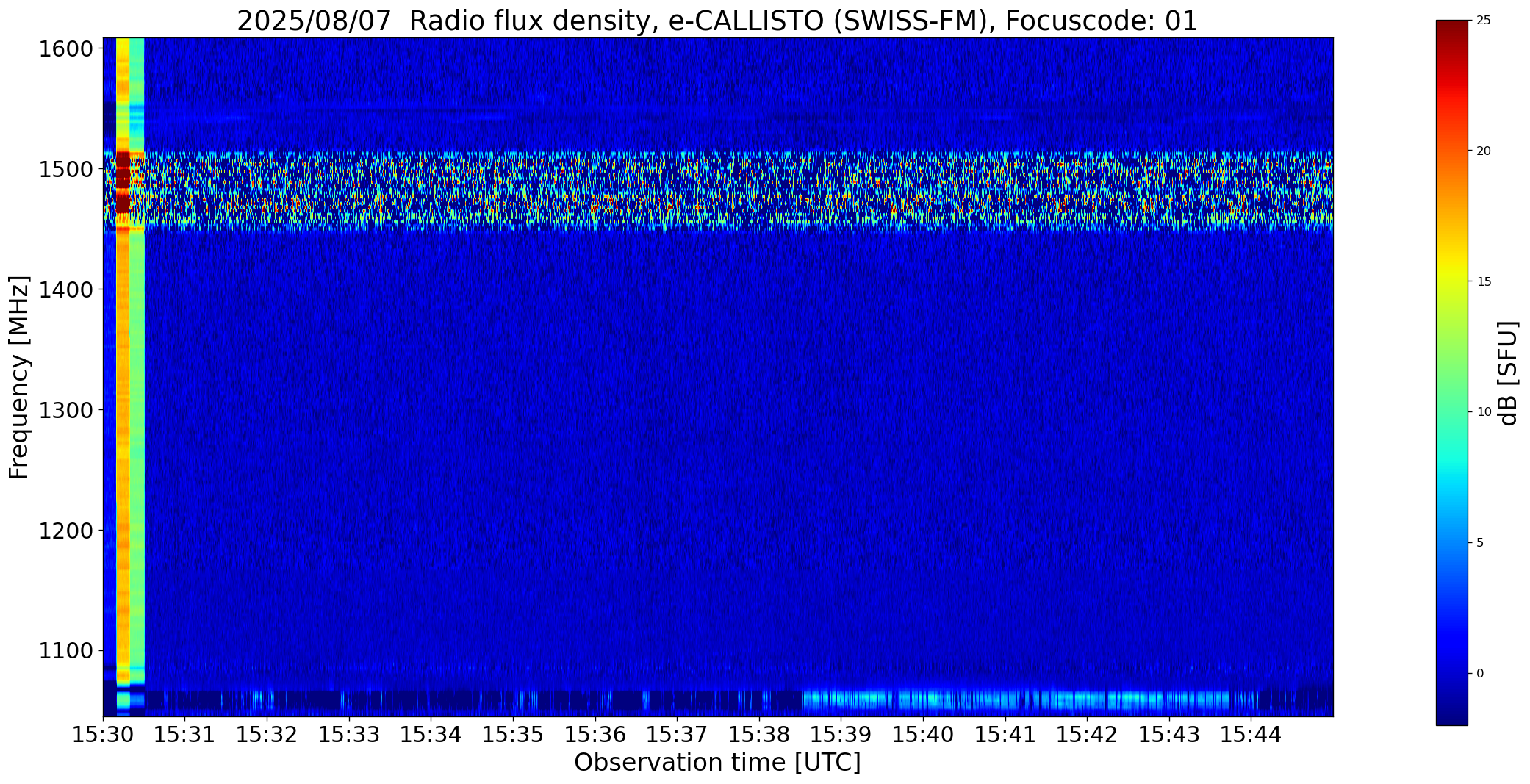Click the 15:30 time tick label
1530x784 pixels.
104,735
